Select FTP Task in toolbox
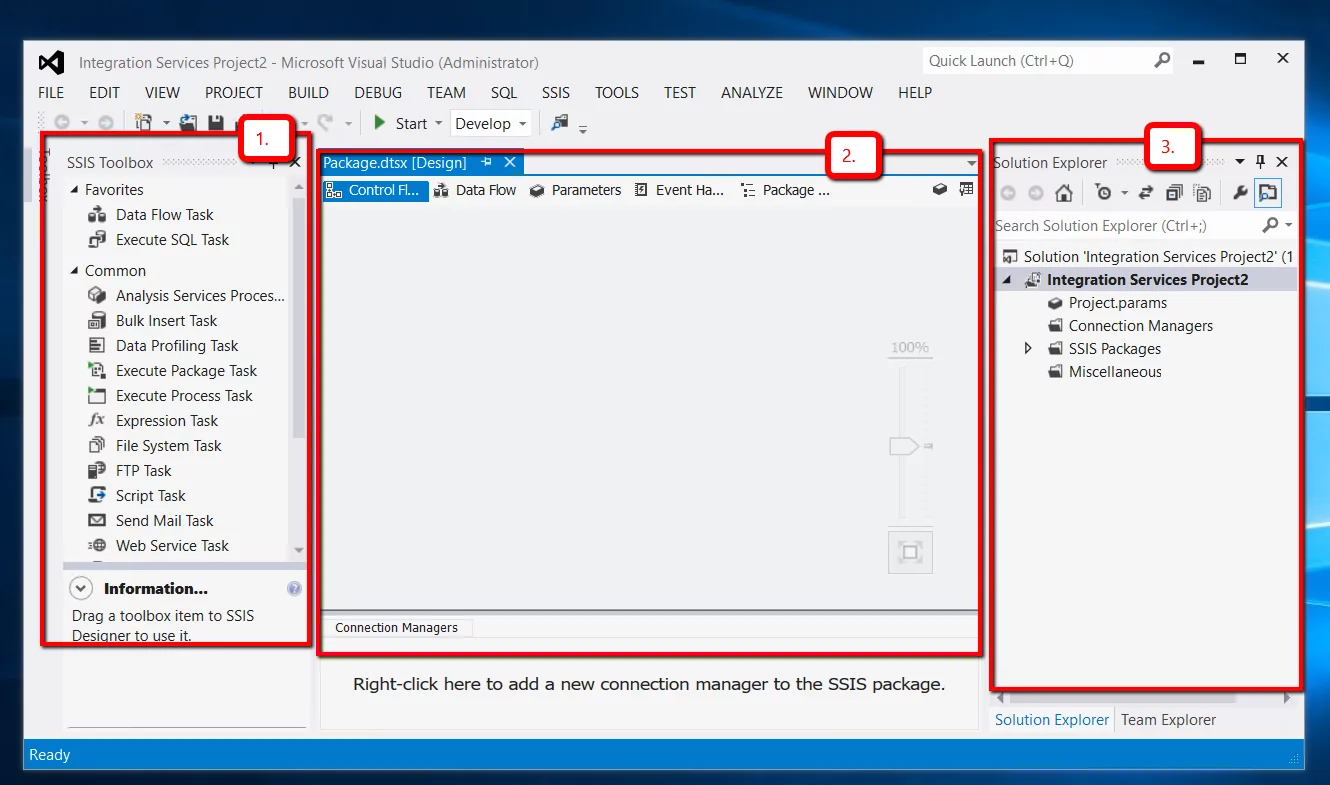The width and height of the screenshot is (1330, 785). click(x=143, y=471)
